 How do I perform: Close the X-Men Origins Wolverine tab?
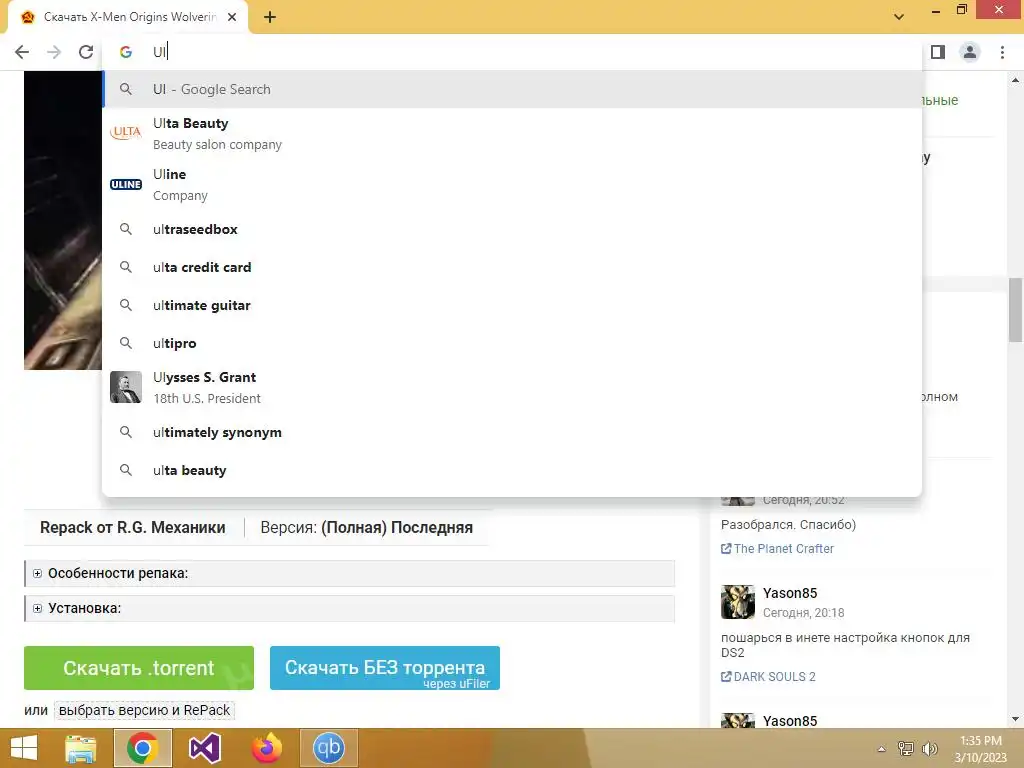click(232, 18)
